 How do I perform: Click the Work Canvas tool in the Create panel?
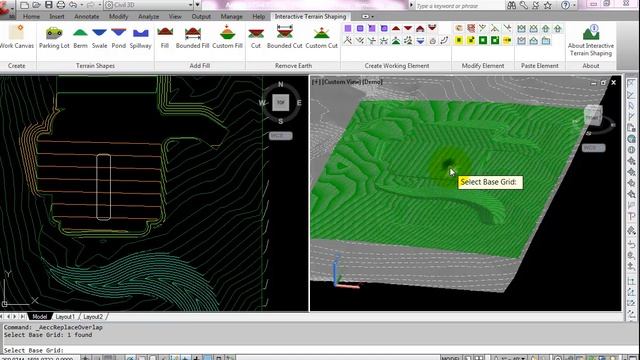coord(16,37)
